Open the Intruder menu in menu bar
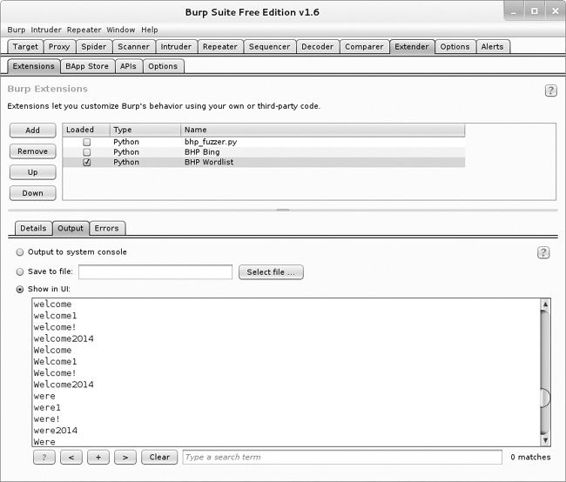The width and height of the screenshot is (566, 482). (x=46, y=30)
